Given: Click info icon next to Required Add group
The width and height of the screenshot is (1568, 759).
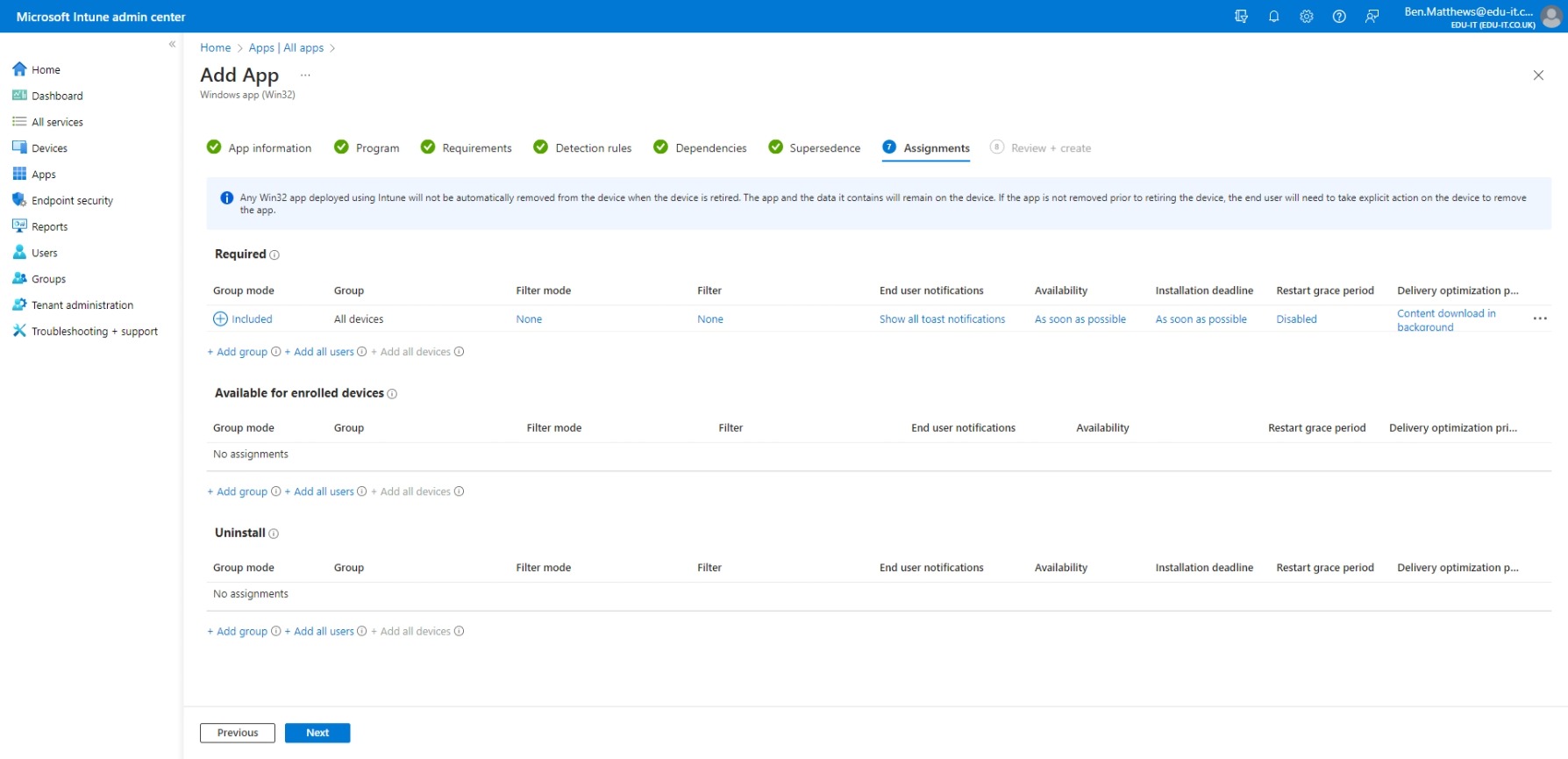Looking at the screenshot, I should tap(276, 352).
